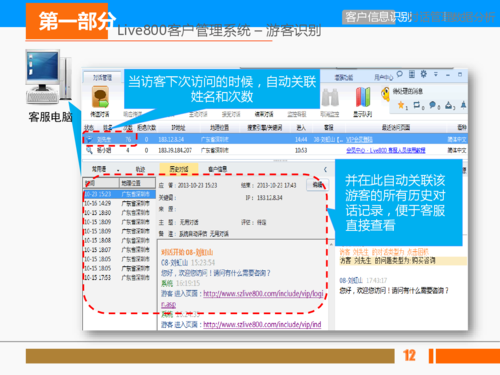Open the VIP会员登陆 page link
Image resolution: width=500 pixels, height=375 pixels.
359,139
